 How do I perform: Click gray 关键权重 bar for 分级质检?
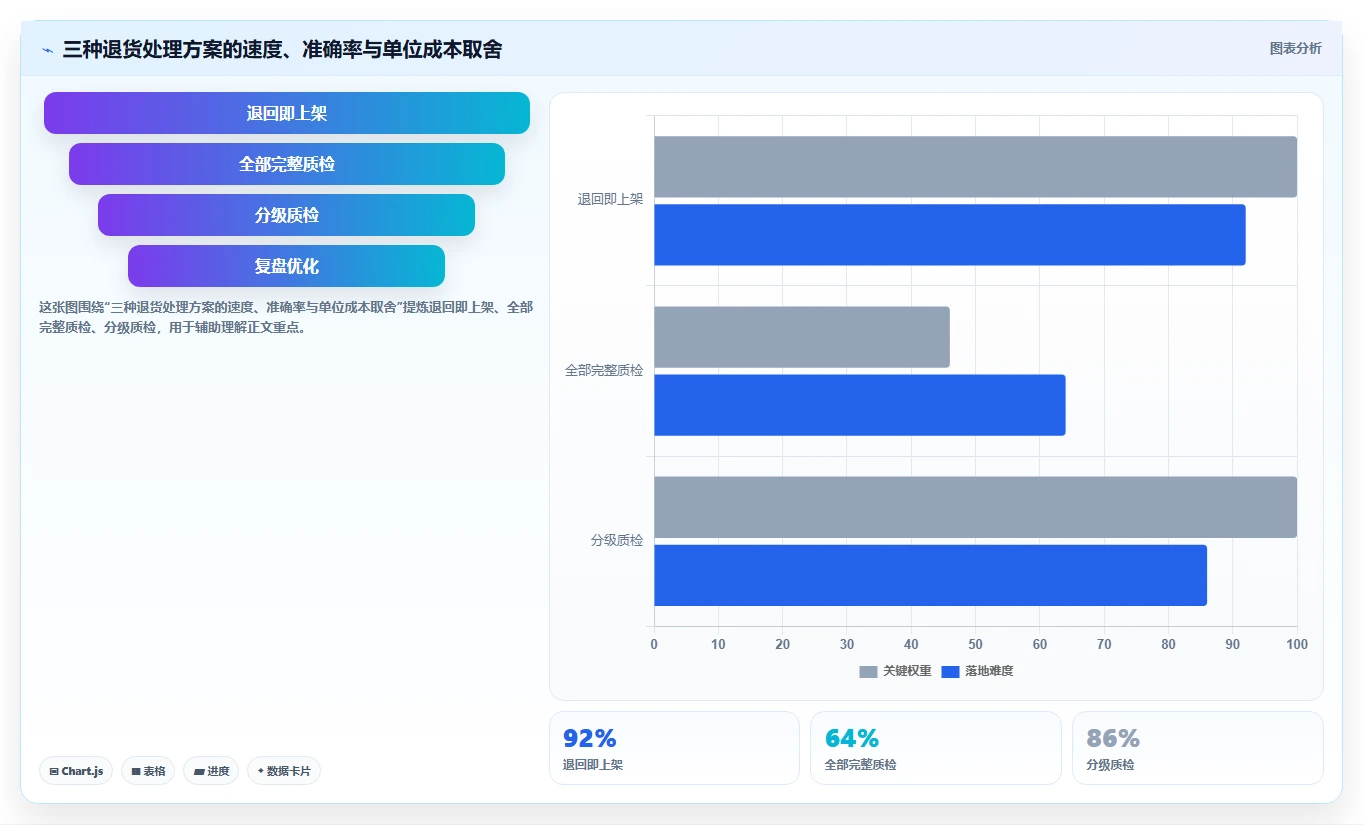(x=975, y=507)
